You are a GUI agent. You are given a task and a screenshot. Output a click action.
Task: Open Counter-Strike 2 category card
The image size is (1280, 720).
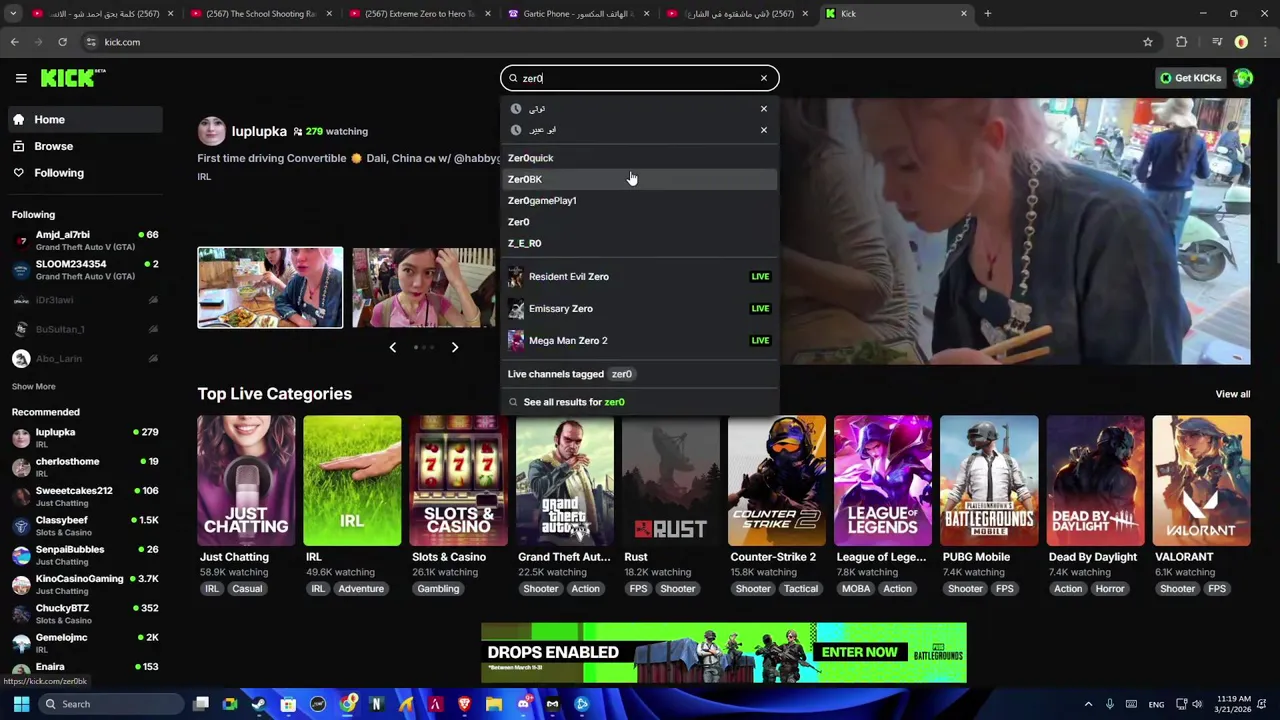[777, 481]
